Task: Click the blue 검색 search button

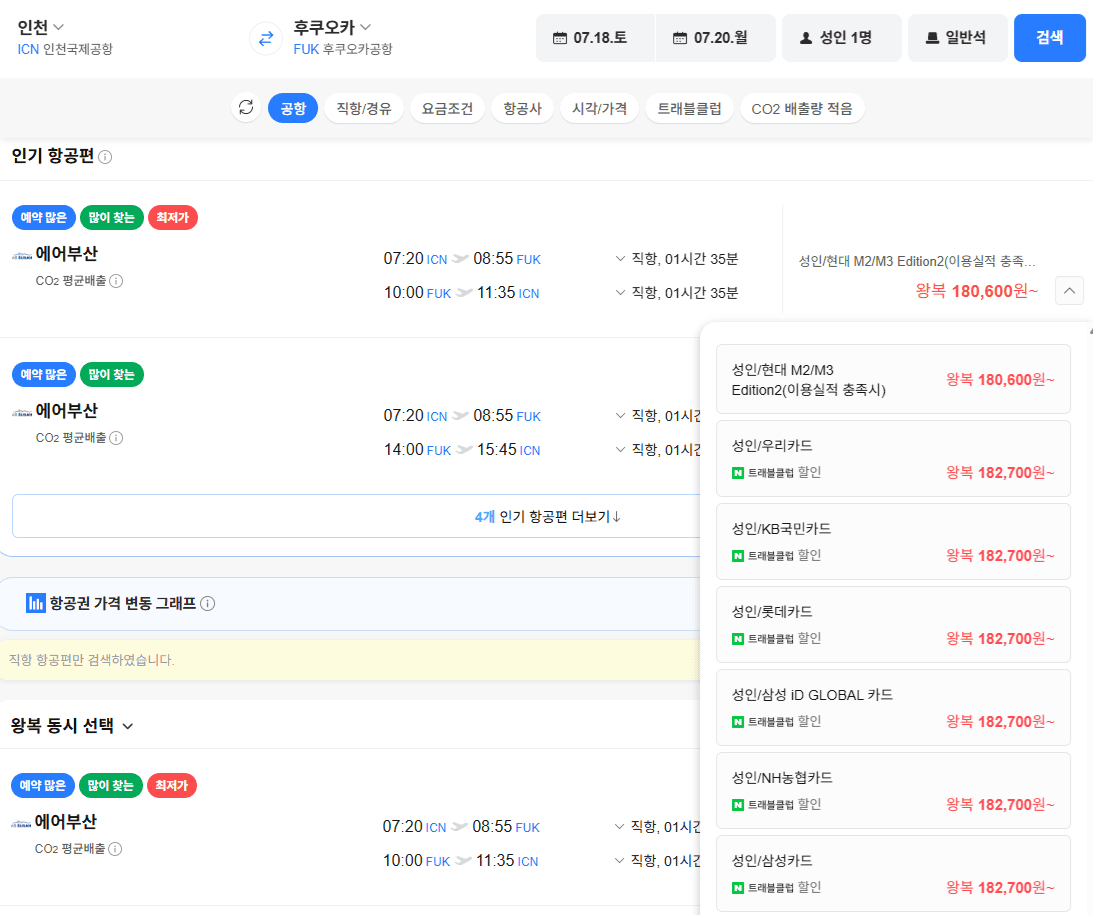Action: click(1049, 38)
